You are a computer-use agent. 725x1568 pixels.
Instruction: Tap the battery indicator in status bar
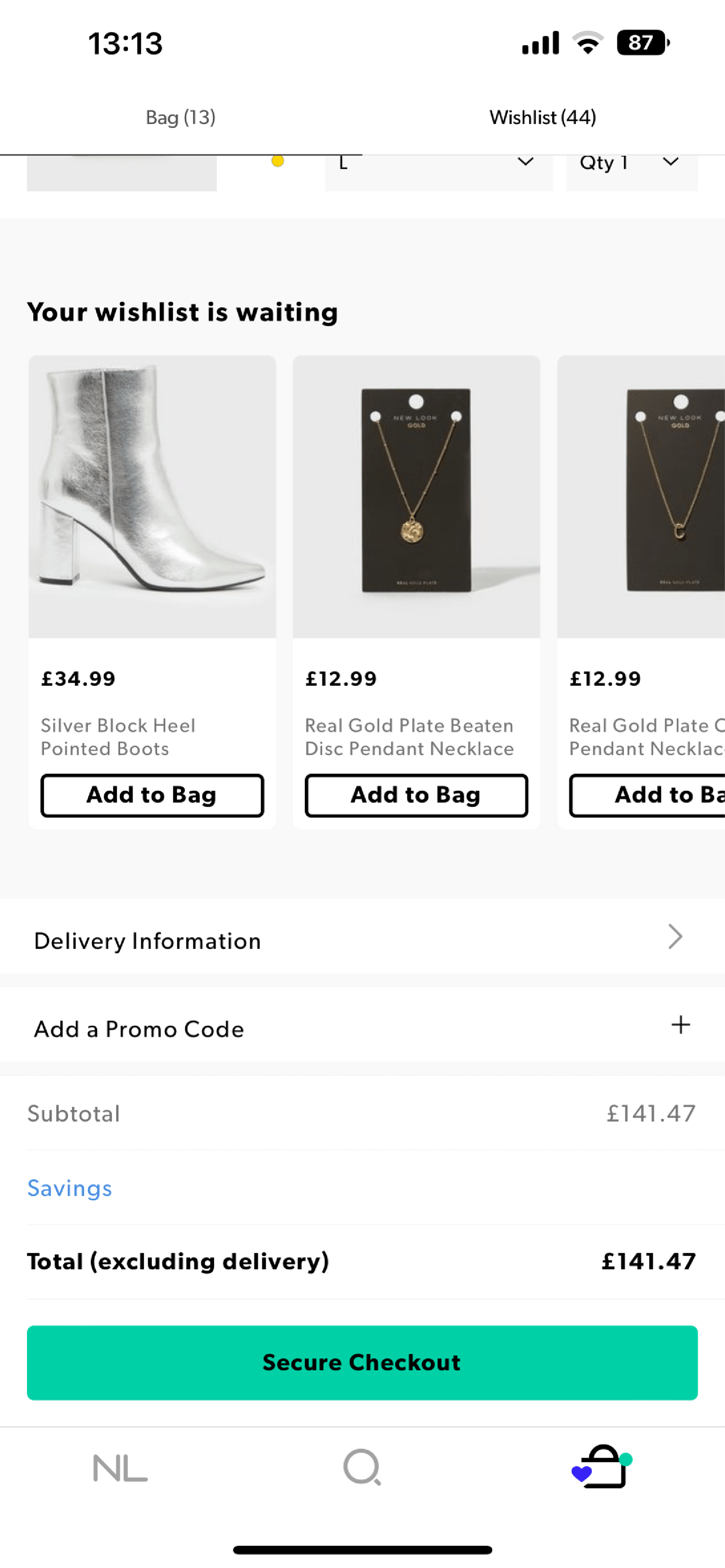click(x=642, y=43)
